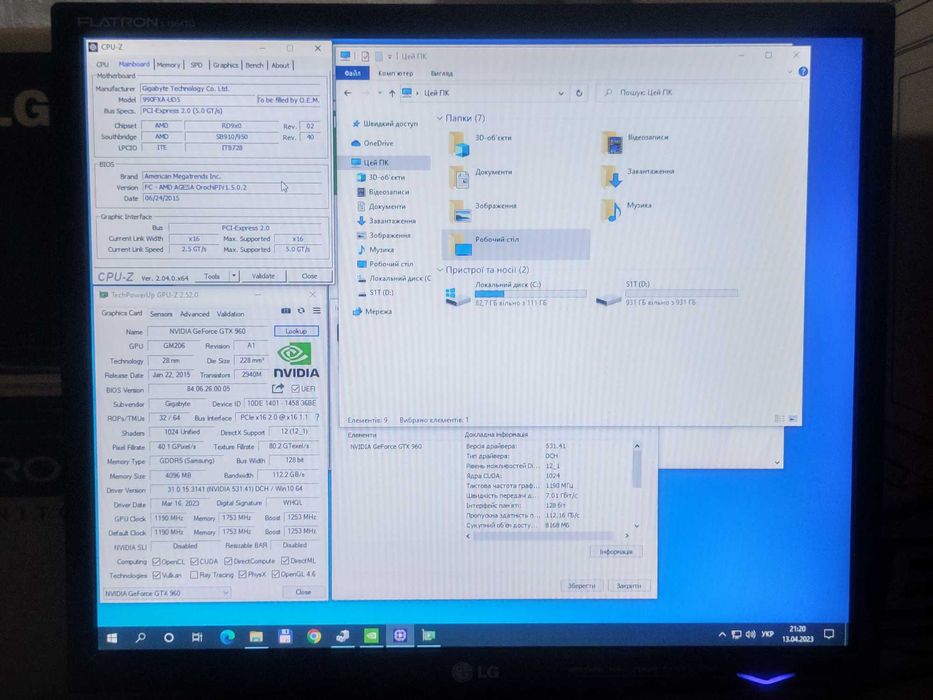
Task: Open the GPU-Z hamburger menu icon
Action: pyautogui.click(x=317, y=311)
